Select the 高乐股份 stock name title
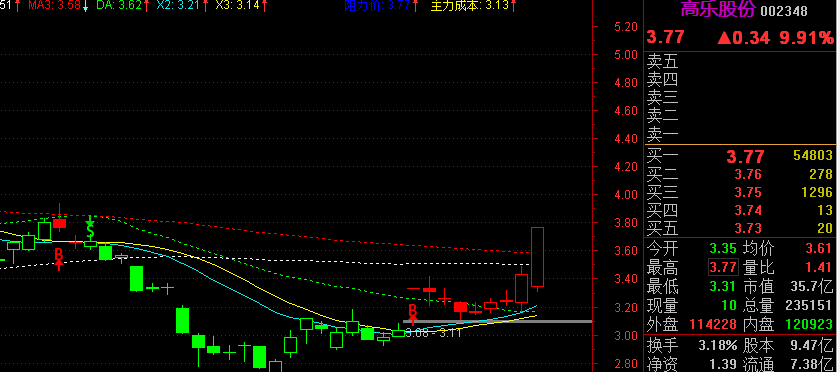The width and height of the screenshot is (840, 372). [718, 9]
